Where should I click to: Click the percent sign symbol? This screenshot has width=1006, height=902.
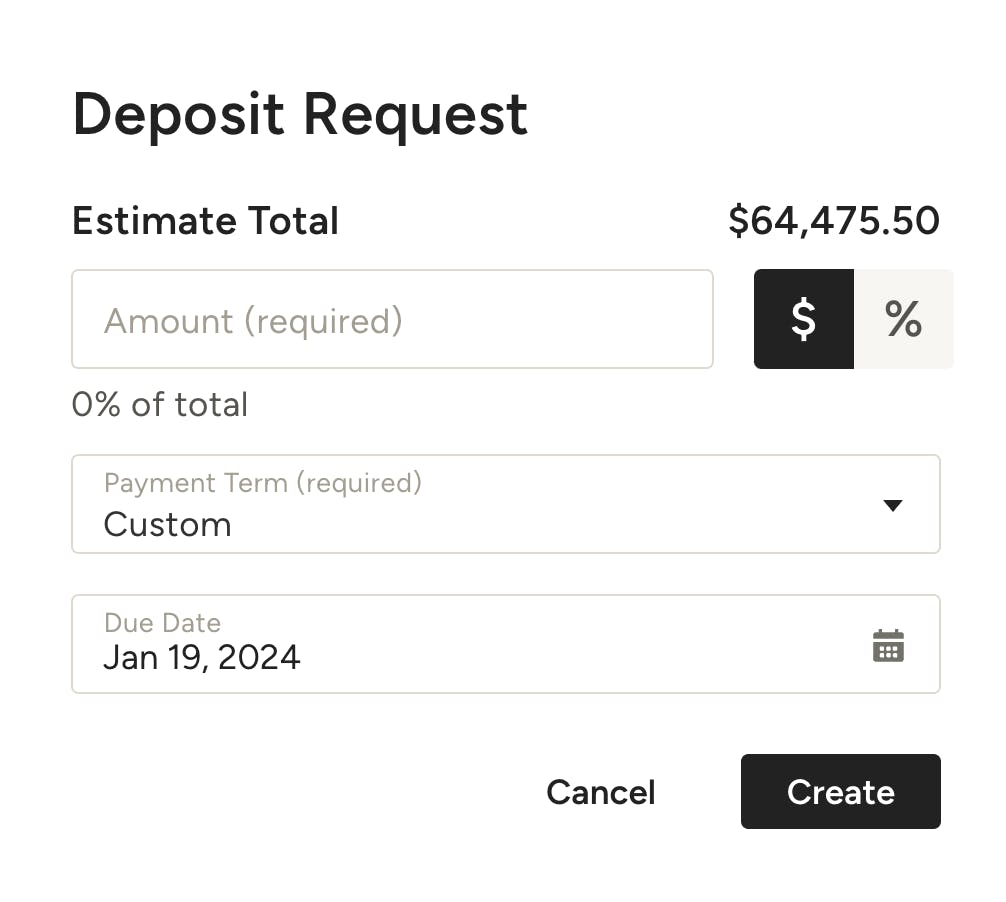coord(903,319)
